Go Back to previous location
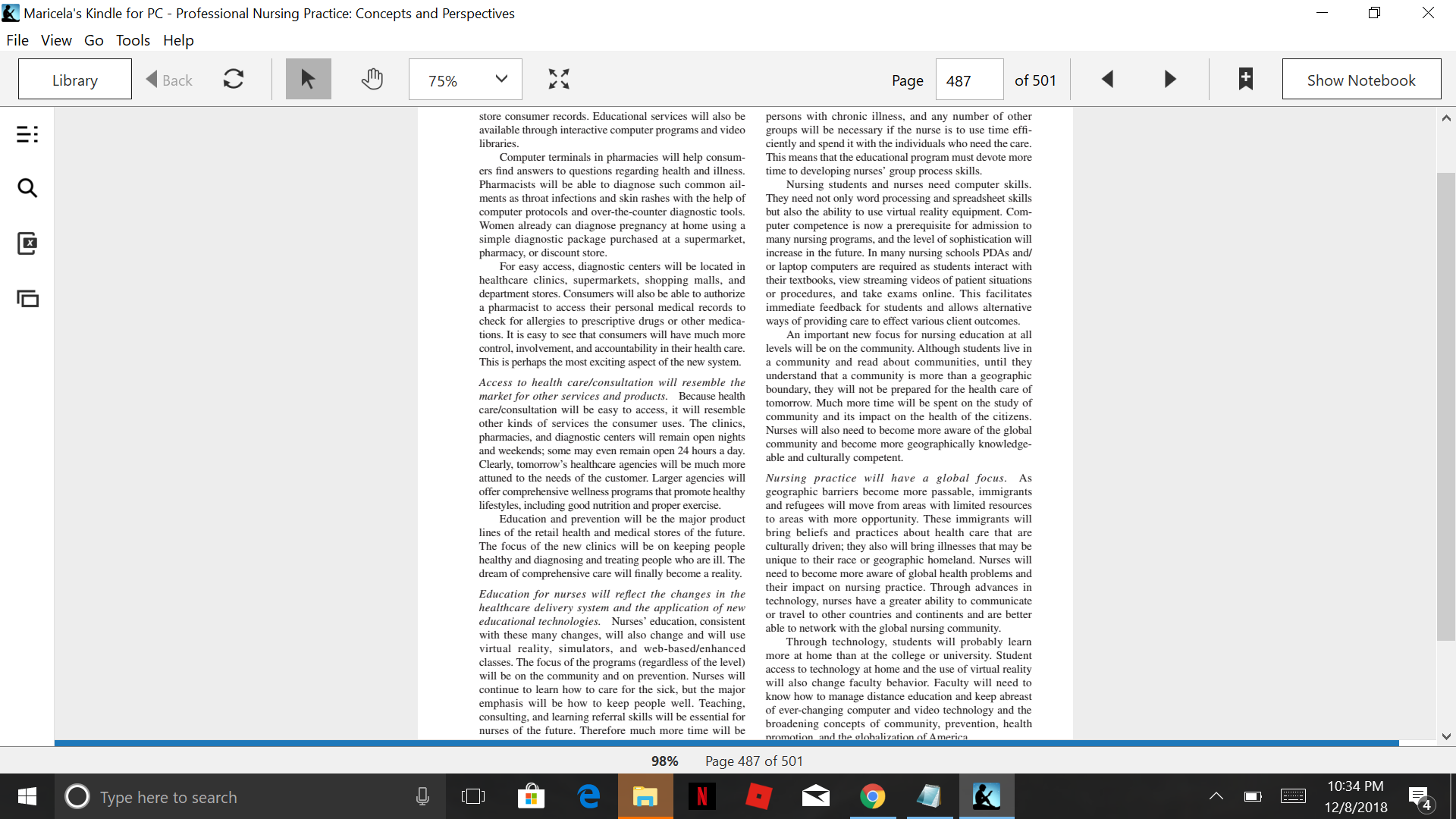 pyautogui.click(x=169, y=80)
